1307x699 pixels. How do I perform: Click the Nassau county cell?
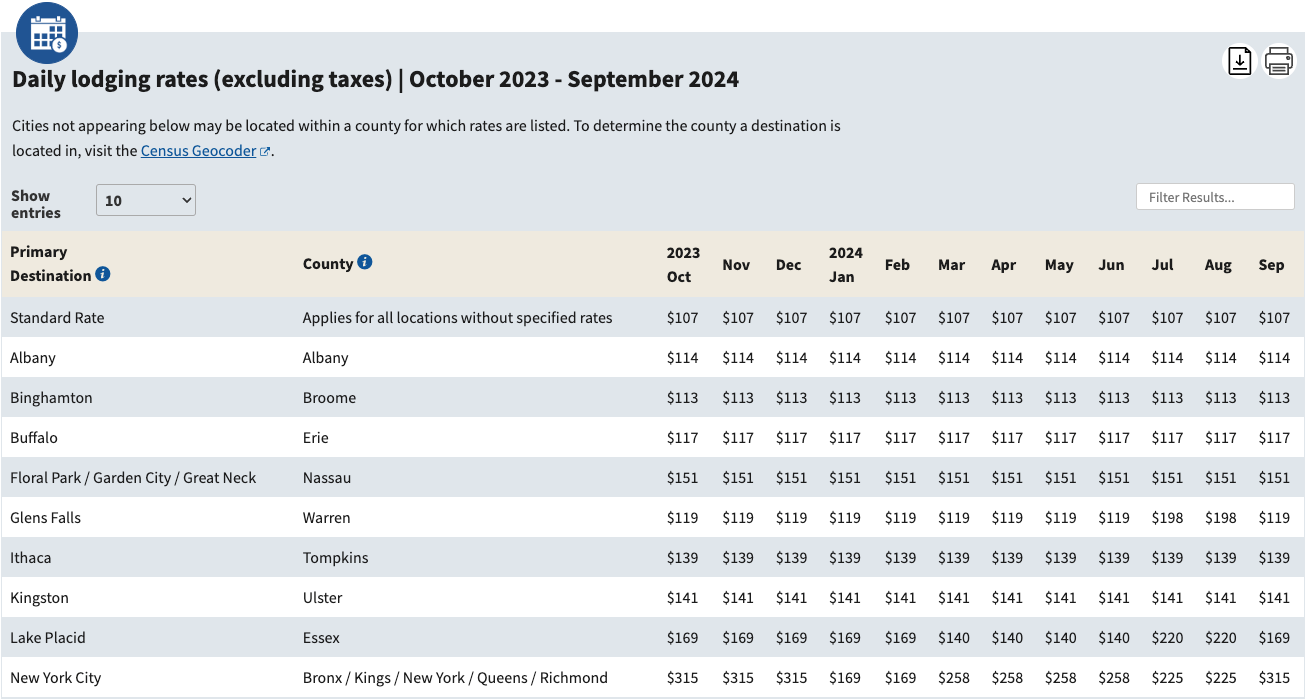327,478
